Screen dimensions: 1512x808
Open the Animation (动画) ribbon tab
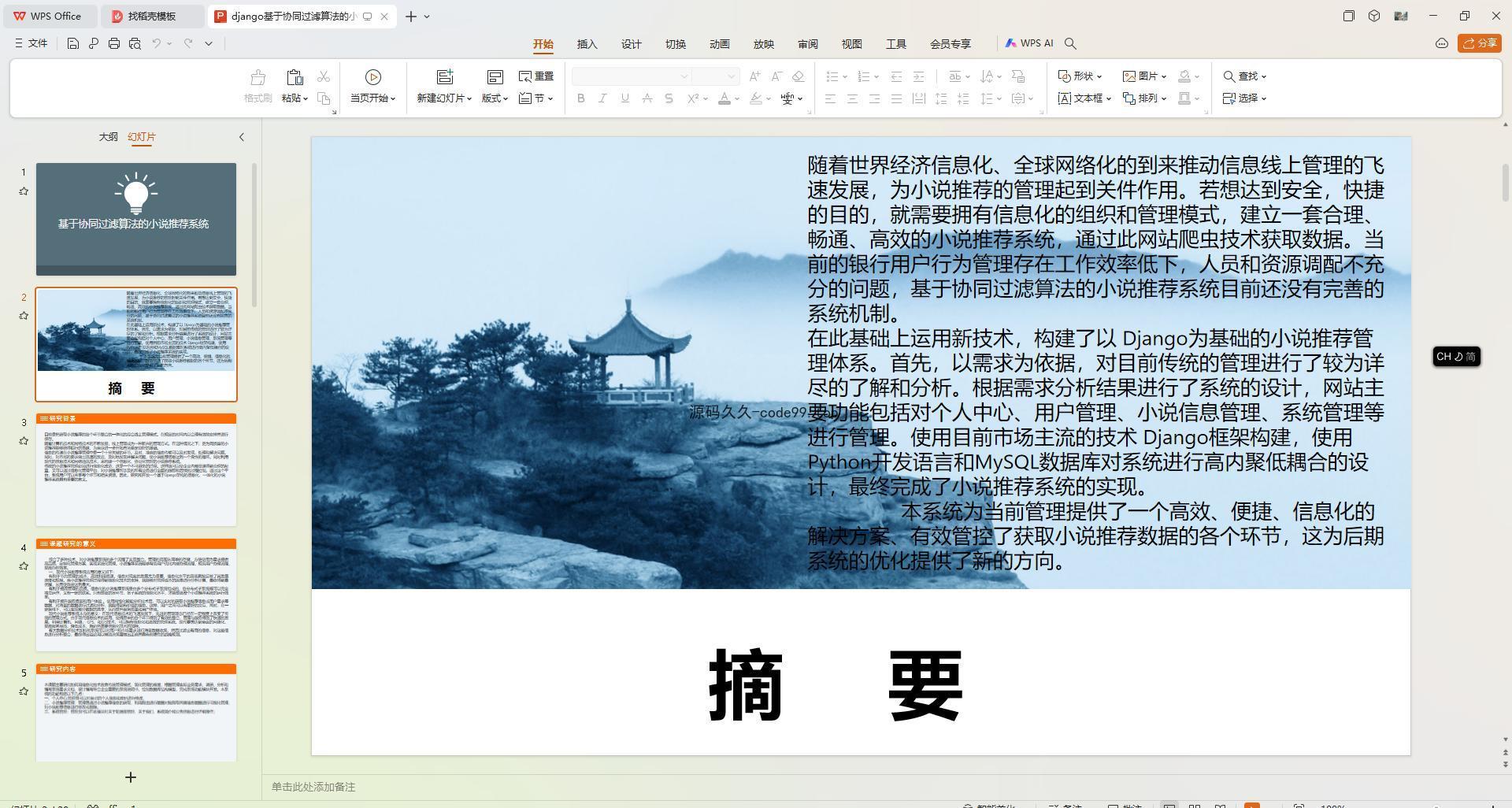[719, 44]
